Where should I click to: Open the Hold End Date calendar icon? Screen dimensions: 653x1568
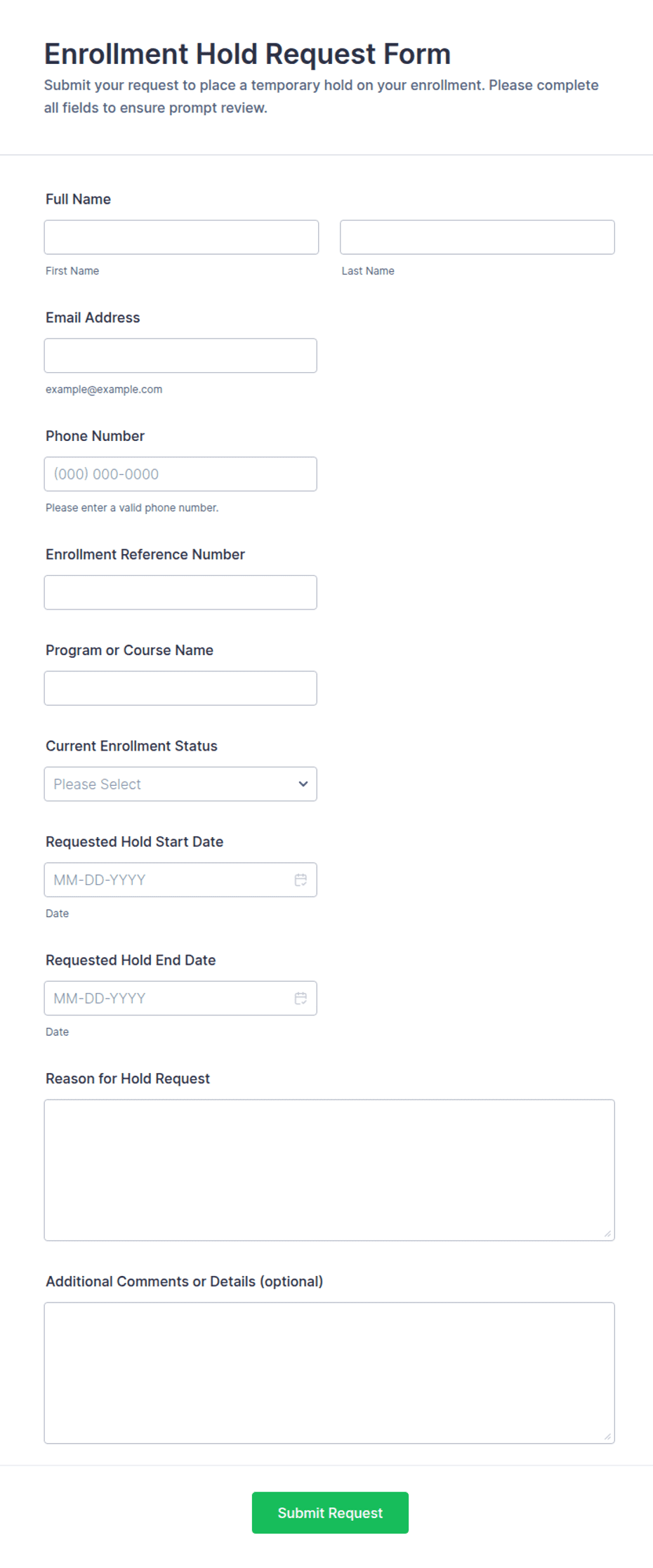[301, 999]
